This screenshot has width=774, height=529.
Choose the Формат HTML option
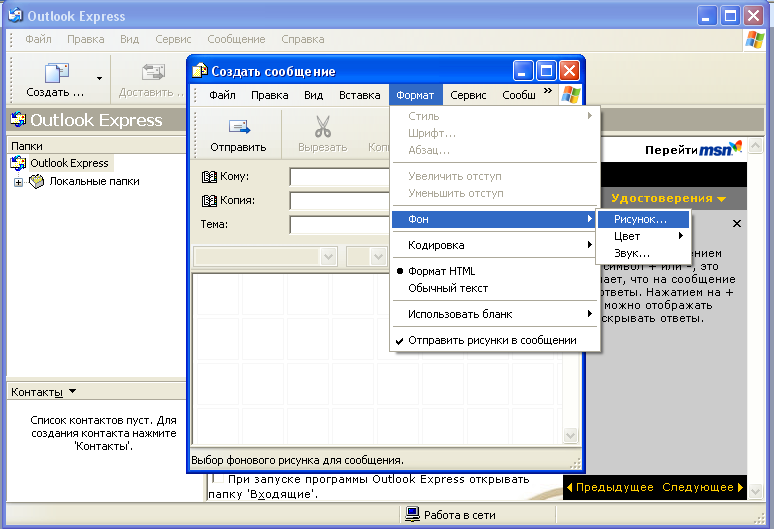pyautogui.click(x=495, y=271)
